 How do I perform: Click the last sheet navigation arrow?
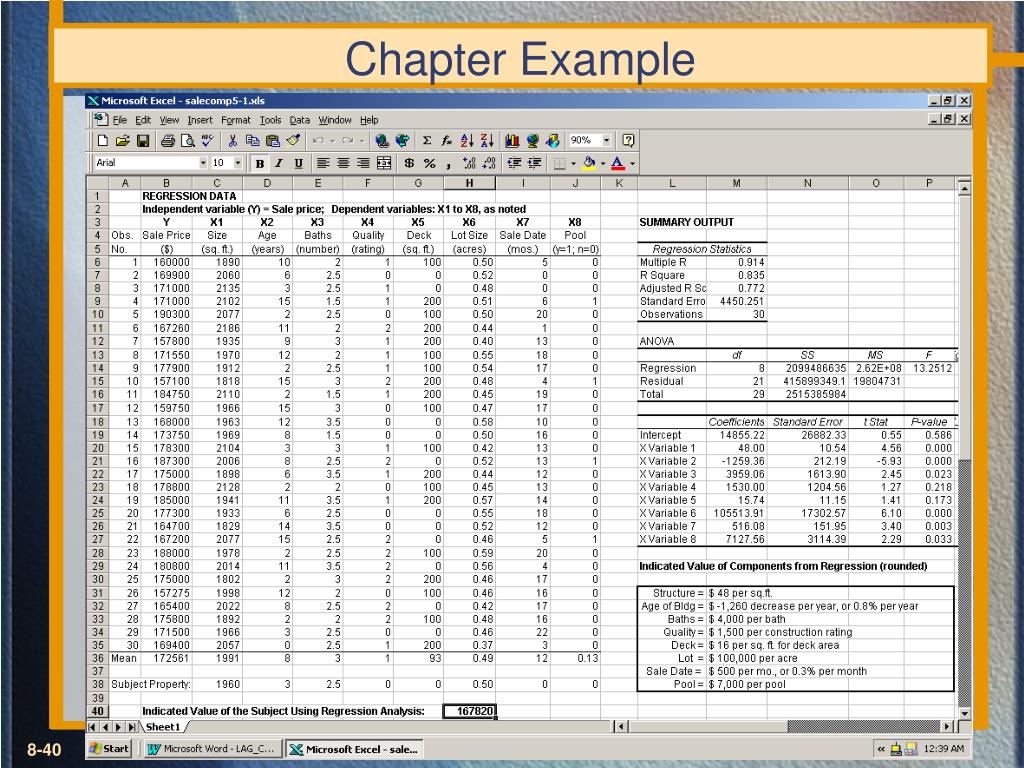click(131, 727)
